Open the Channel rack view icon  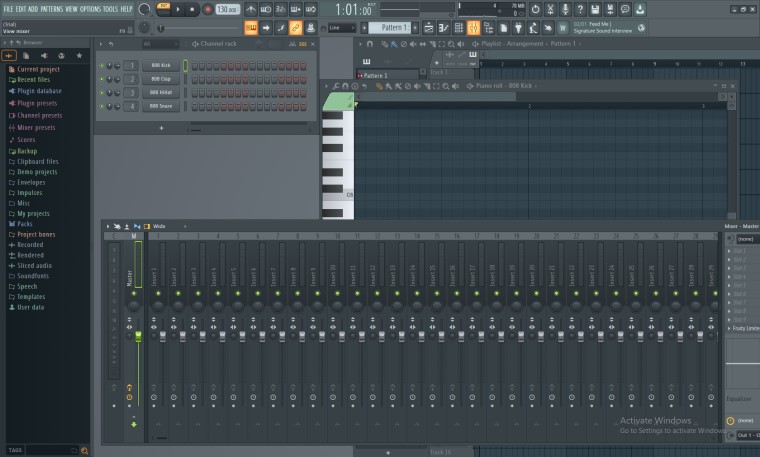(459, 28)
